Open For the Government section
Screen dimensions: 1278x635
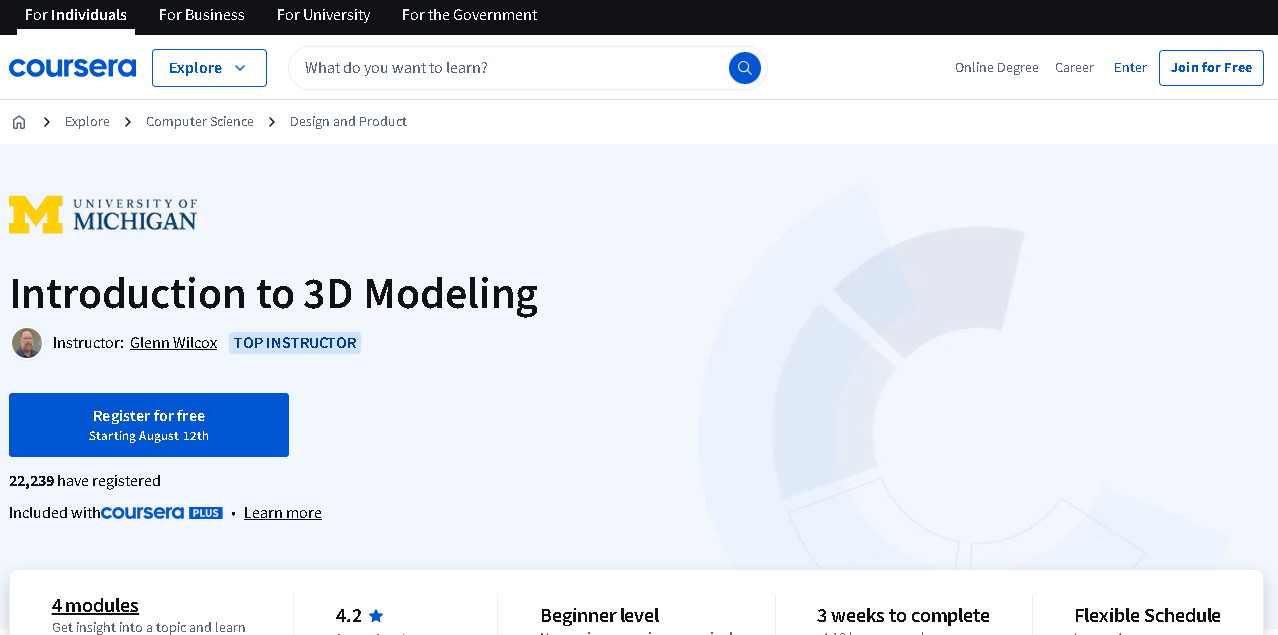[469, 15]
